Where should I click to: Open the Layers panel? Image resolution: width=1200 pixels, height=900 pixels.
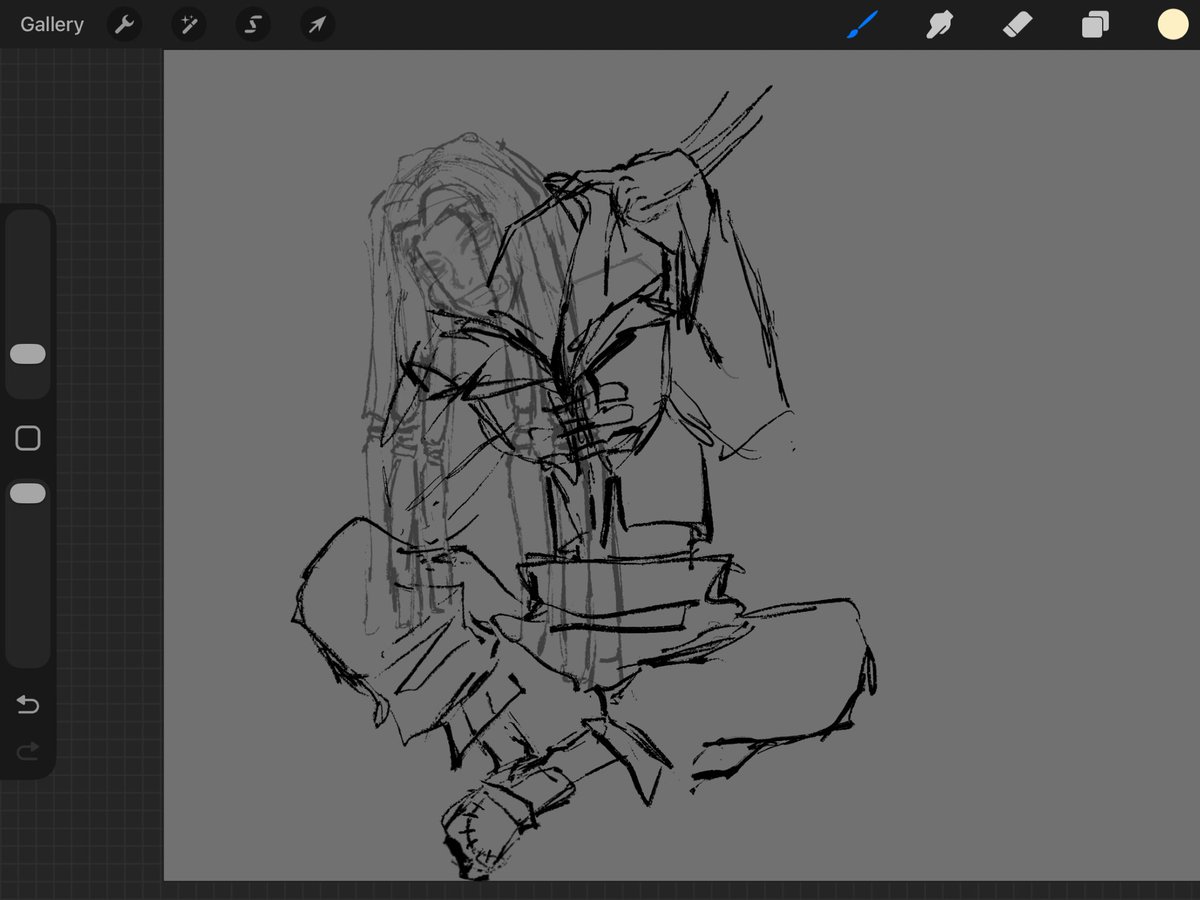point(1095,25)
